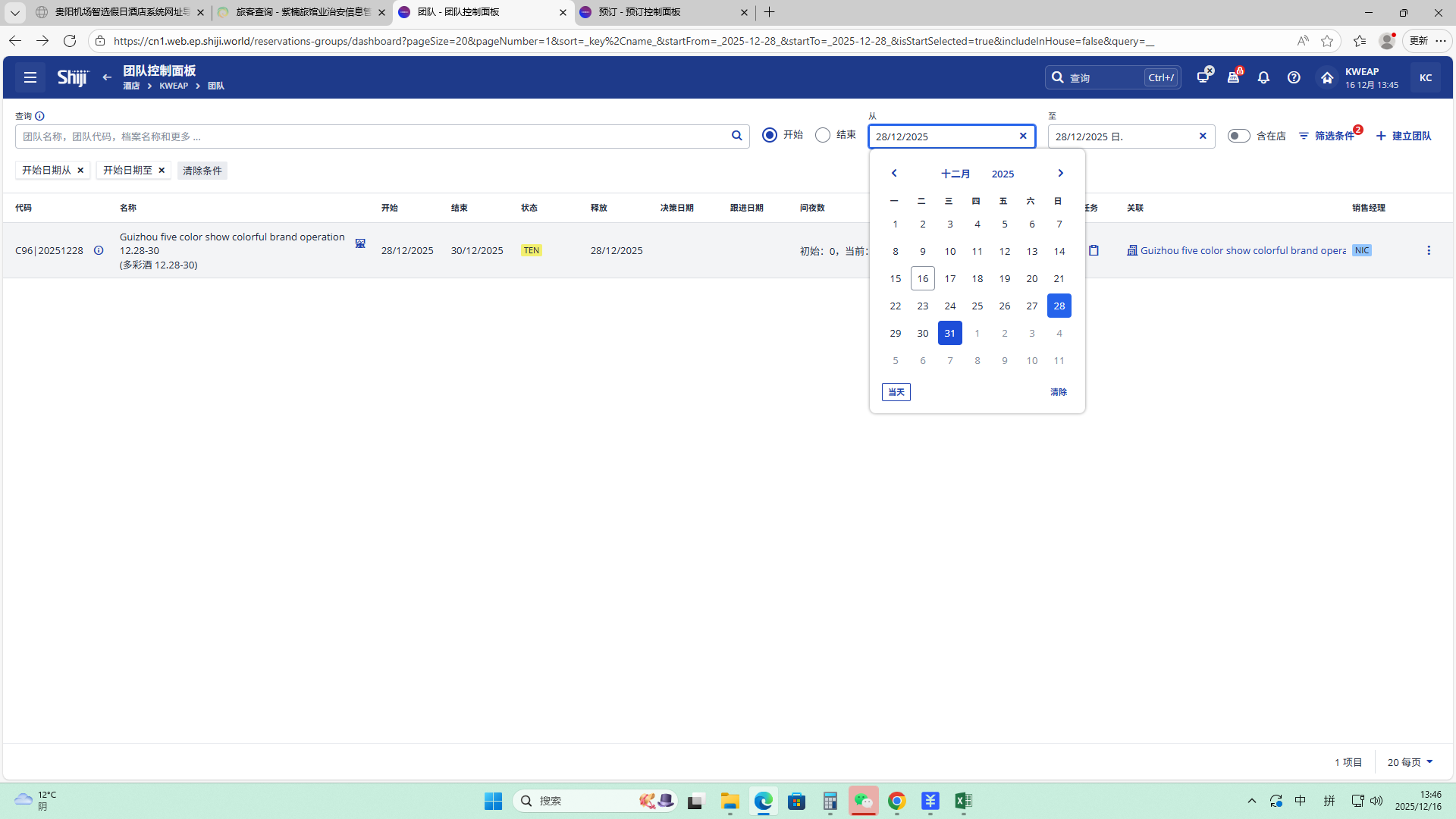This screenshot has height=819, width=1456.
Task: Open the 20 每页 page size dropdown
Action: point(1410,762)
